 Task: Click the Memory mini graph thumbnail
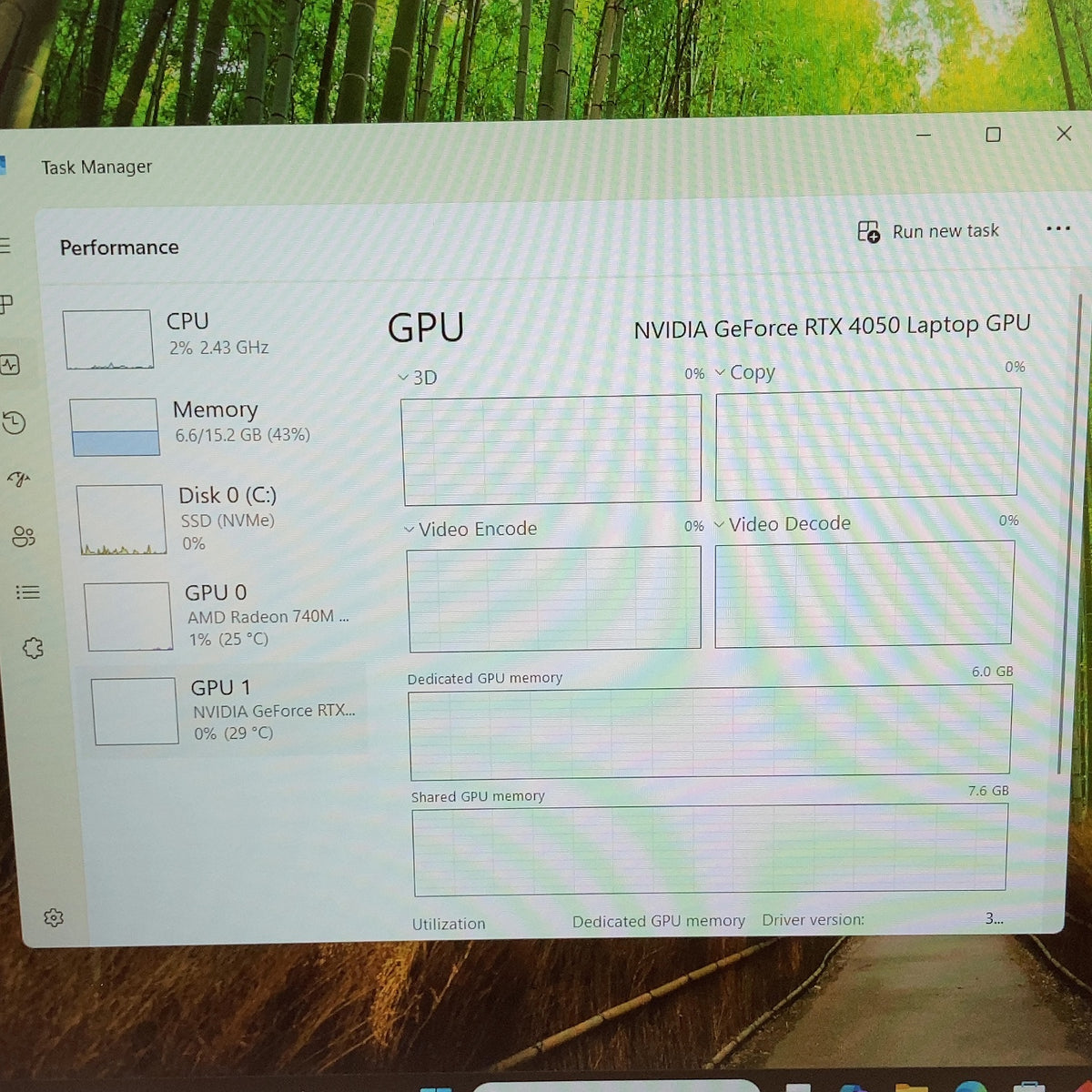tap(115, 427)
